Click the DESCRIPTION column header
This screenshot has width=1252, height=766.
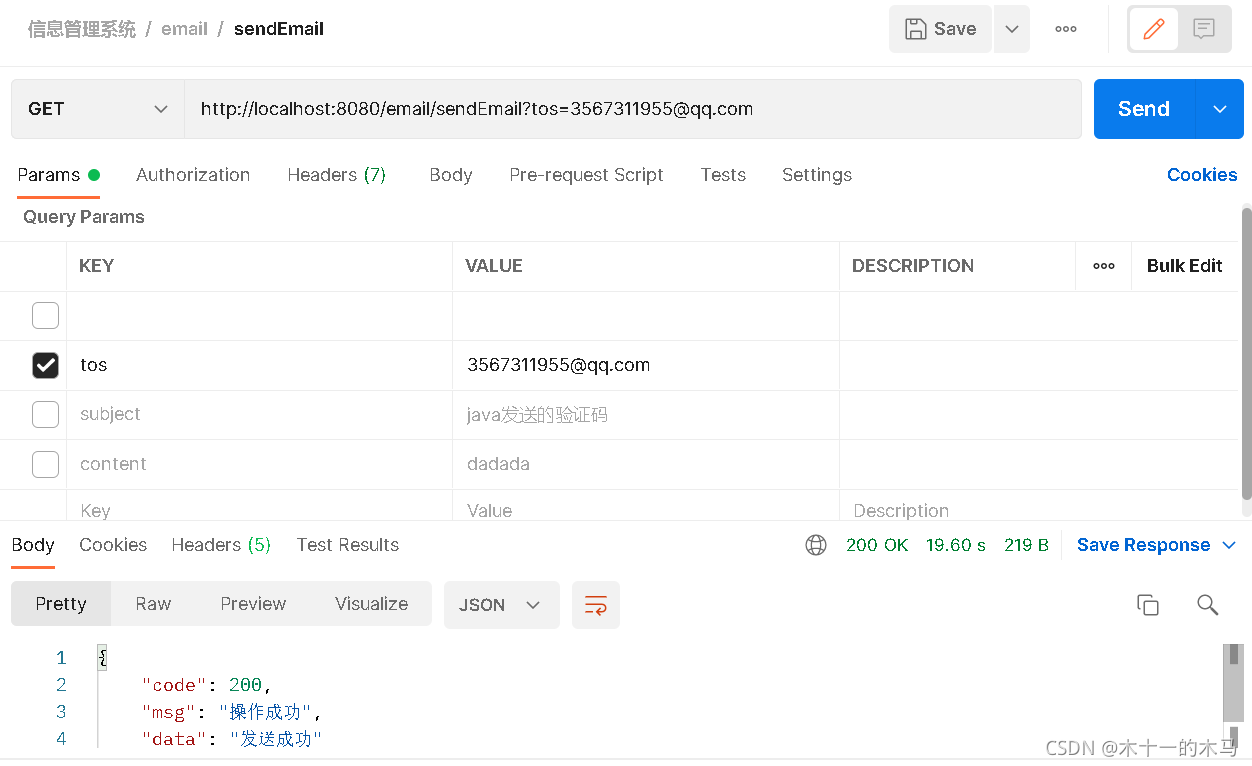913,266
